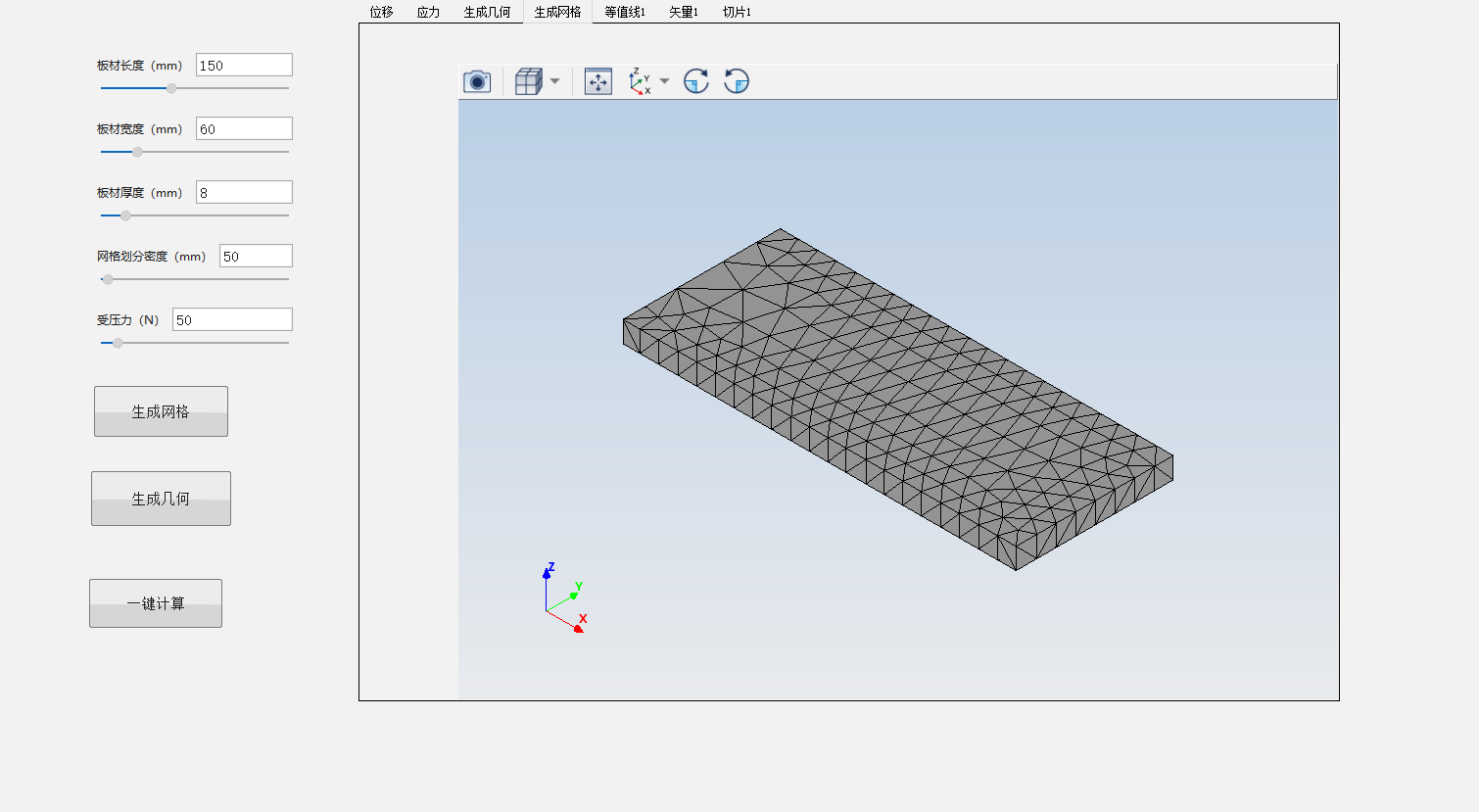Image resolution: width=1479 pixels, height=812 pixels.
Task: Click the XYZ coordinate axis triad
Action: click(x=566, y=597)
